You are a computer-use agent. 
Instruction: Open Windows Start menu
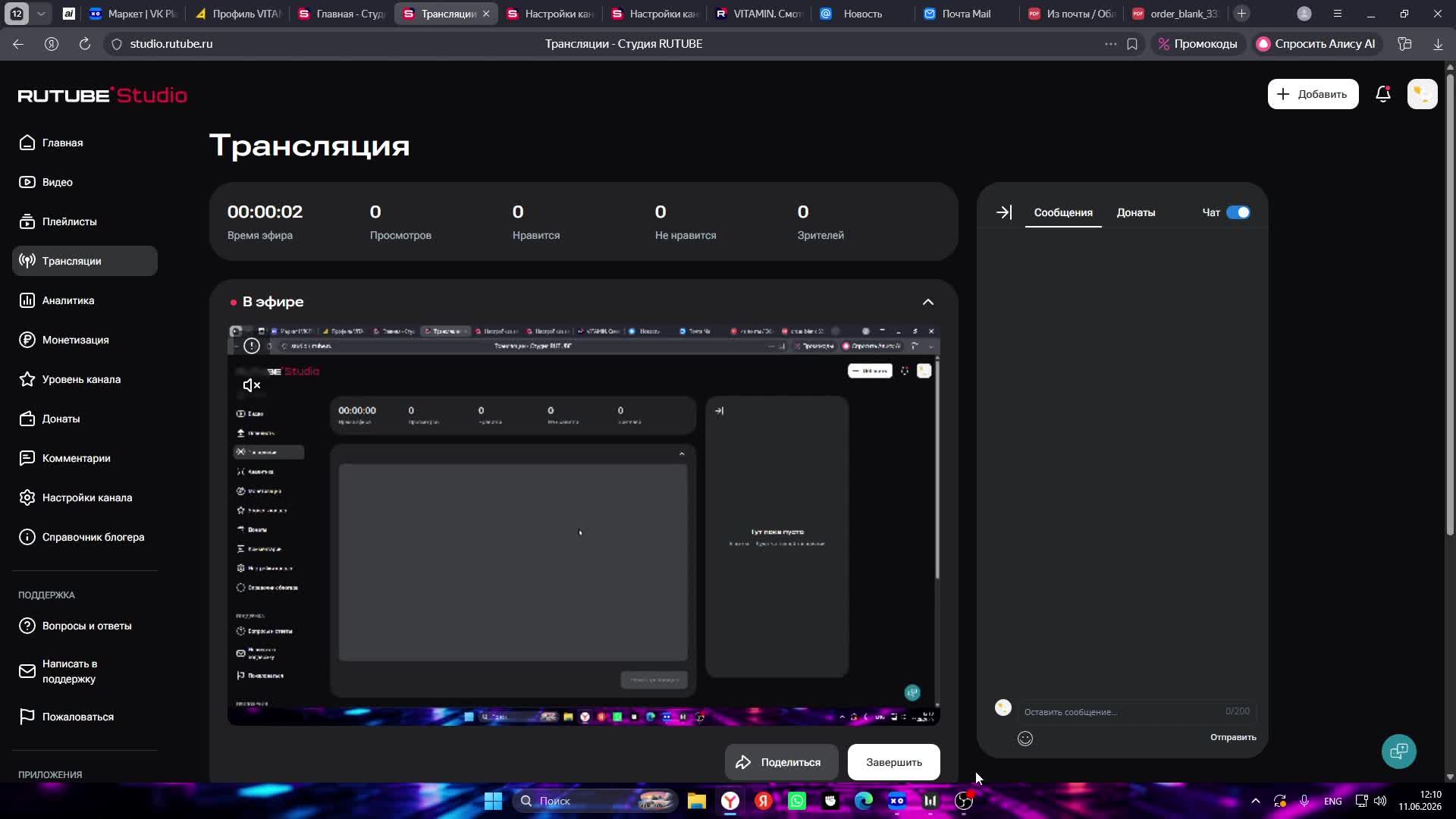tap(493, 801)
